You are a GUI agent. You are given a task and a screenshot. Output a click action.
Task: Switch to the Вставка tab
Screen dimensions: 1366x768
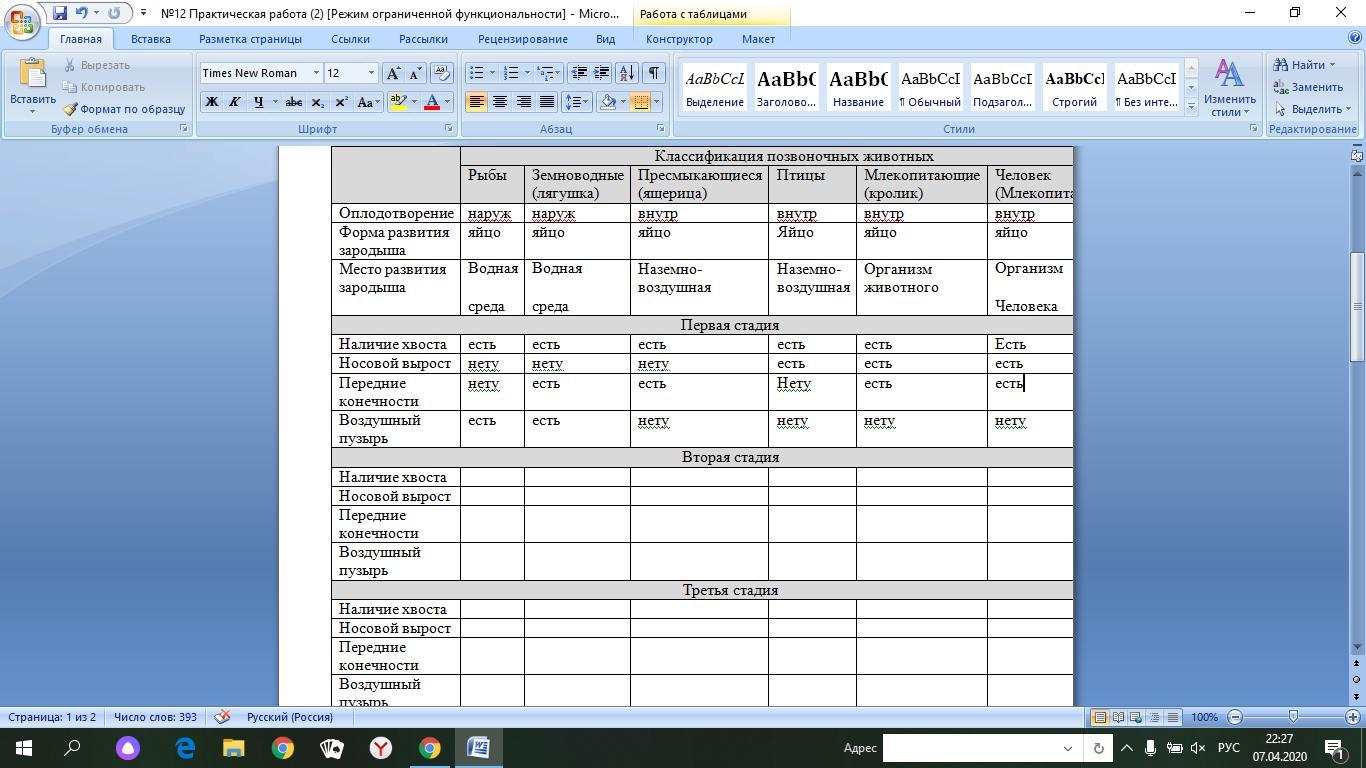click(151, 39)
